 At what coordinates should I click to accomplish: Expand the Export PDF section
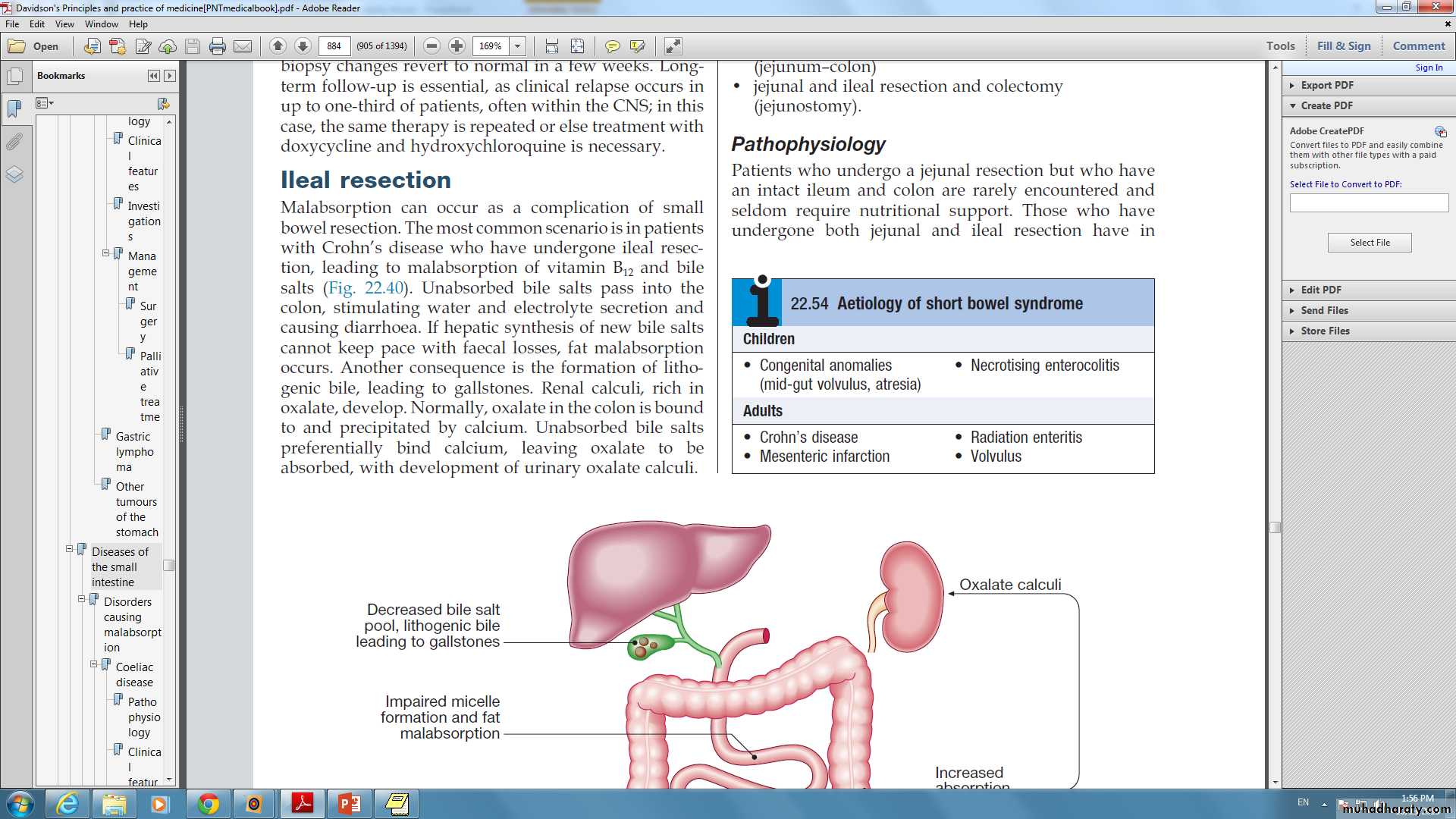pyautogui.click(x=1293, y=85)
